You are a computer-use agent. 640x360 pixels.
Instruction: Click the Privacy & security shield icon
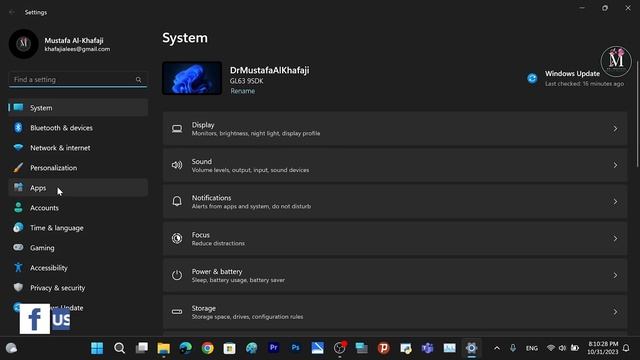click(18, 287)
